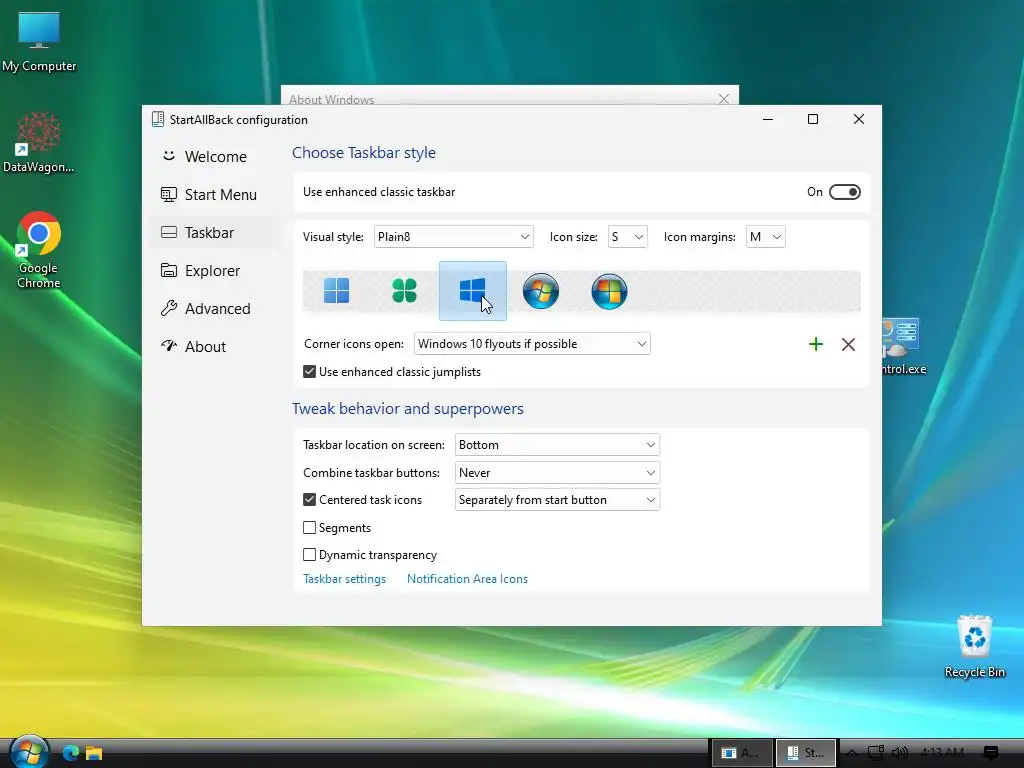Choose the Vista-style dark orb start icon

pos(609,291)
